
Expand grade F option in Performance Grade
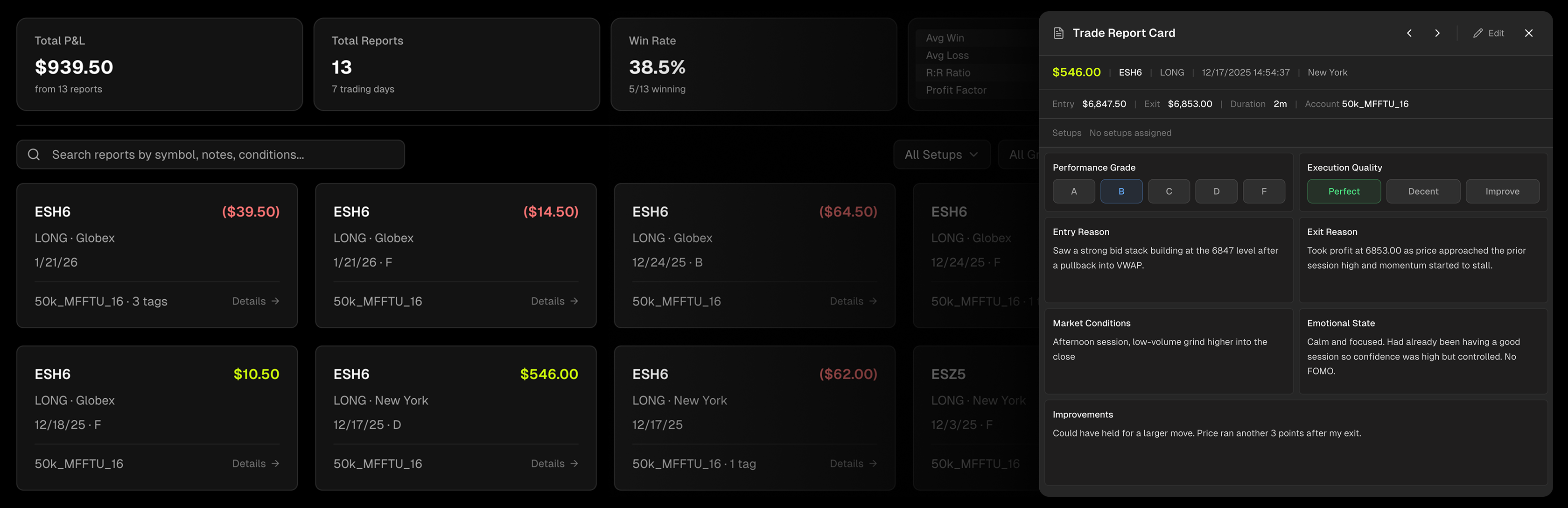[1264, 190]
